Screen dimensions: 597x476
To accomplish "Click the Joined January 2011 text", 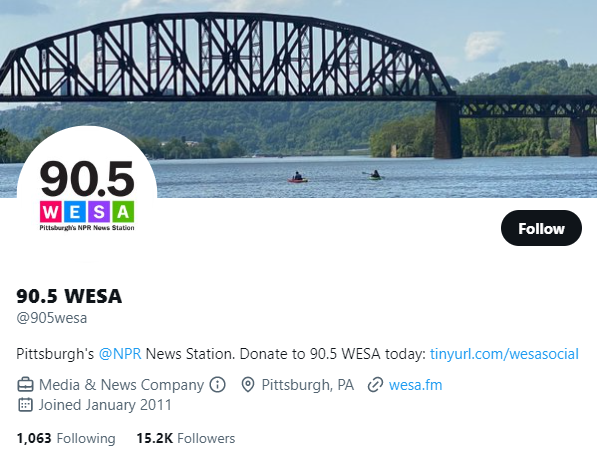I will pos(105,405).
